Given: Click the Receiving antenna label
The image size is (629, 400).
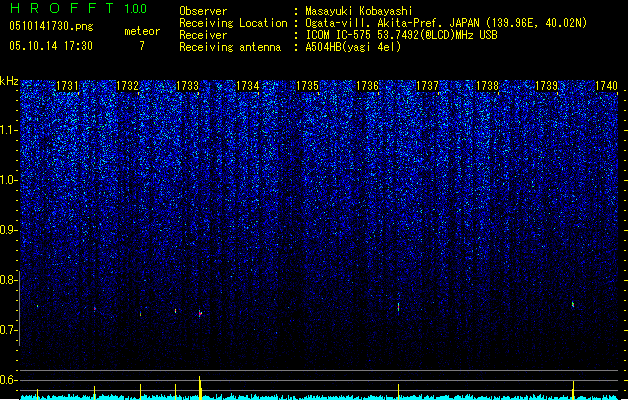Looking at the screenshot, I should point(230,47).
